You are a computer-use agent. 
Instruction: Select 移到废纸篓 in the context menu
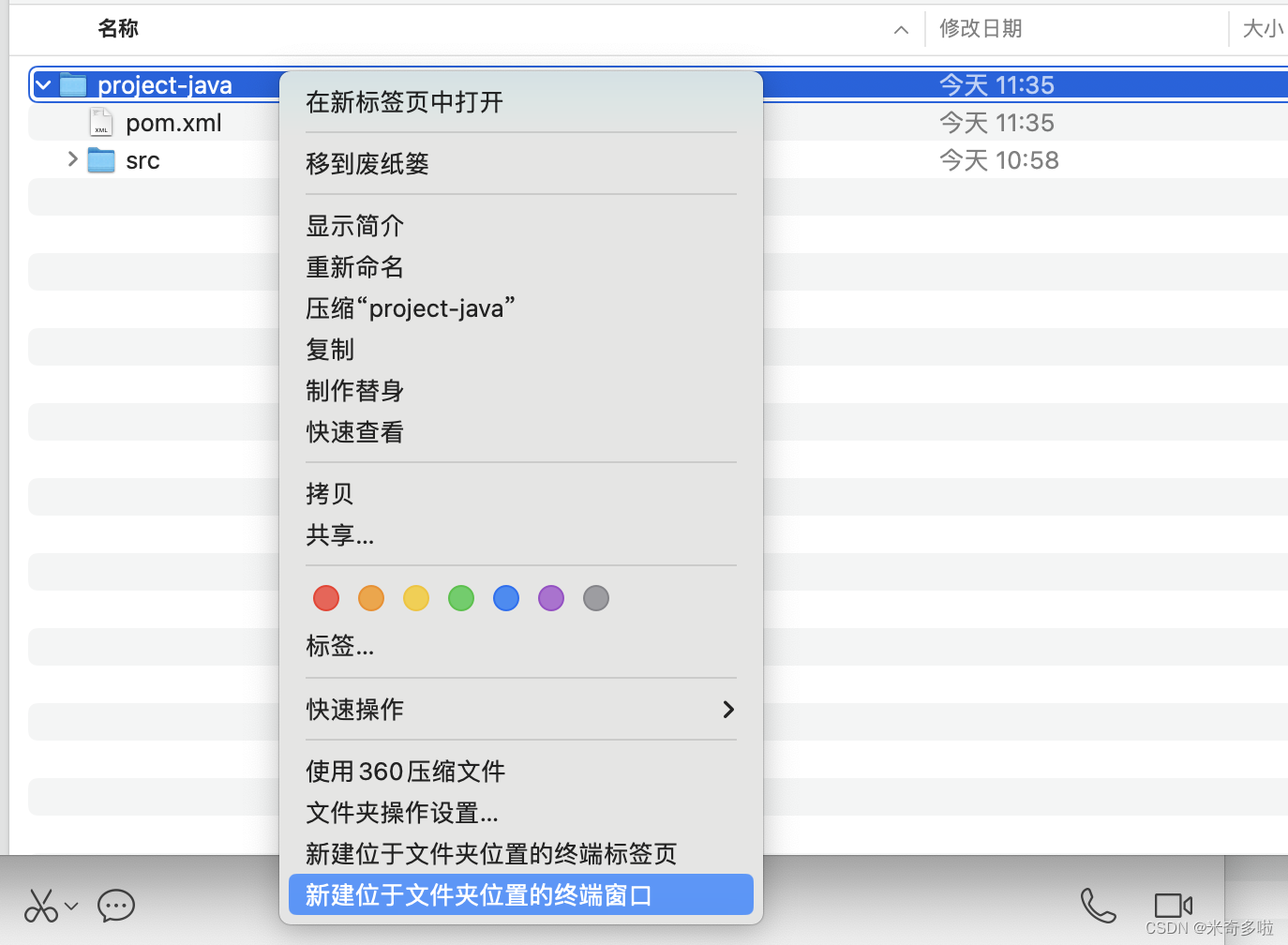pyautogui.click(x=521, y=163)
